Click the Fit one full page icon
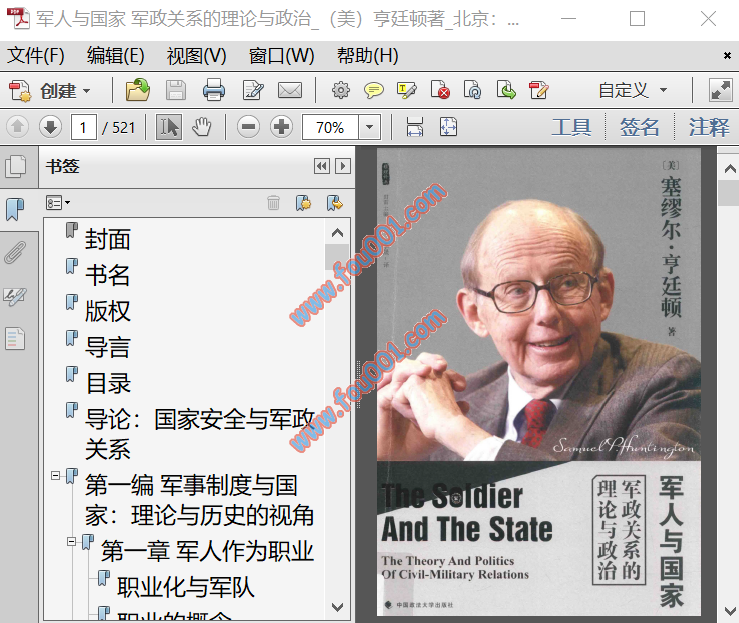 (448, 127)
